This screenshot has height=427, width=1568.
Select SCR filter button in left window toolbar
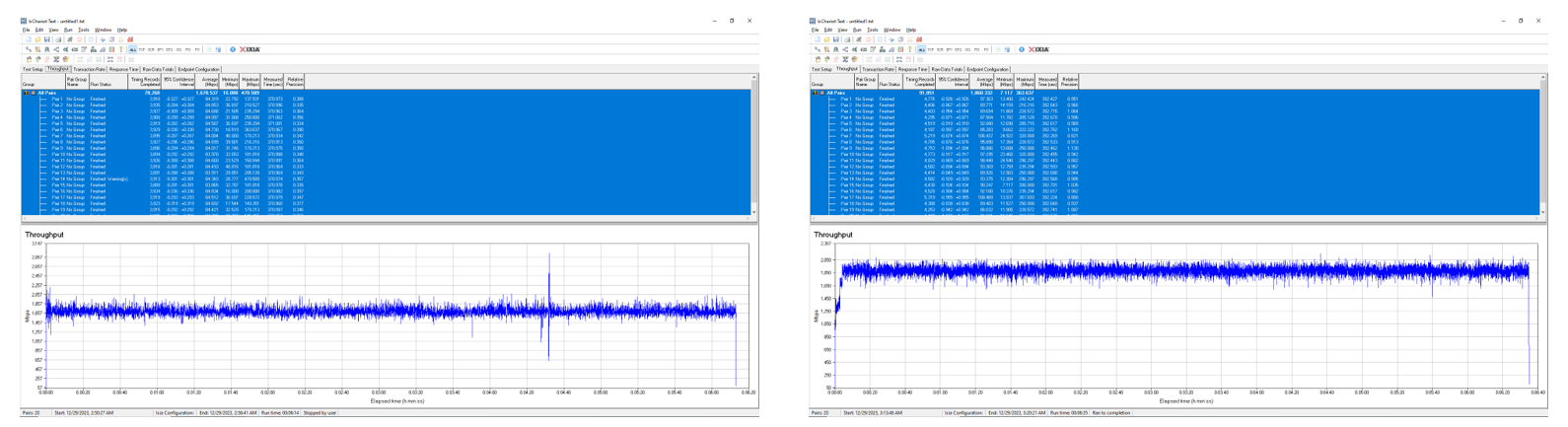[x=151, y=49]
